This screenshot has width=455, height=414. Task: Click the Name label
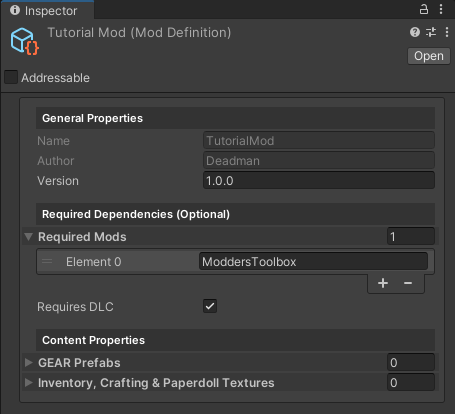(54, 141)
